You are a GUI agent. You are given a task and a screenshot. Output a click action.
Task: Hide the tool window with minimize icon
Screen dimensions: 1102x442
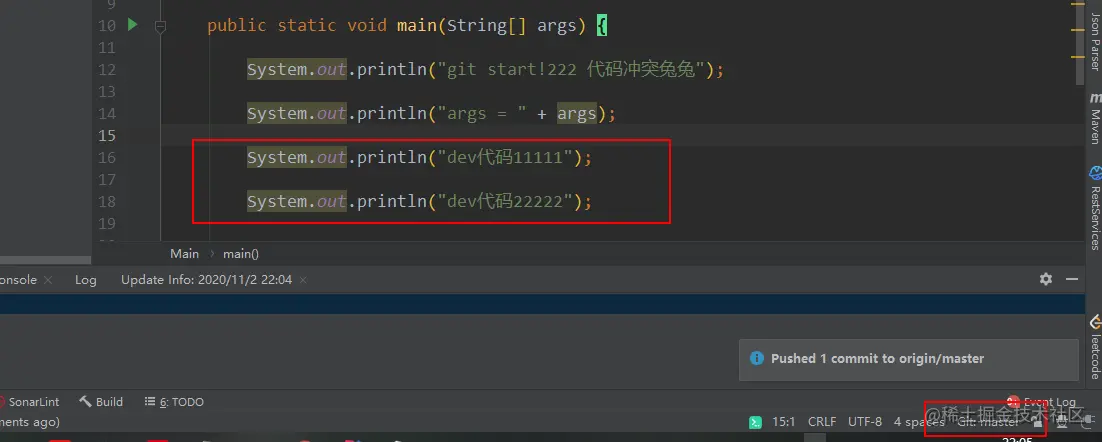point(1072,279)
